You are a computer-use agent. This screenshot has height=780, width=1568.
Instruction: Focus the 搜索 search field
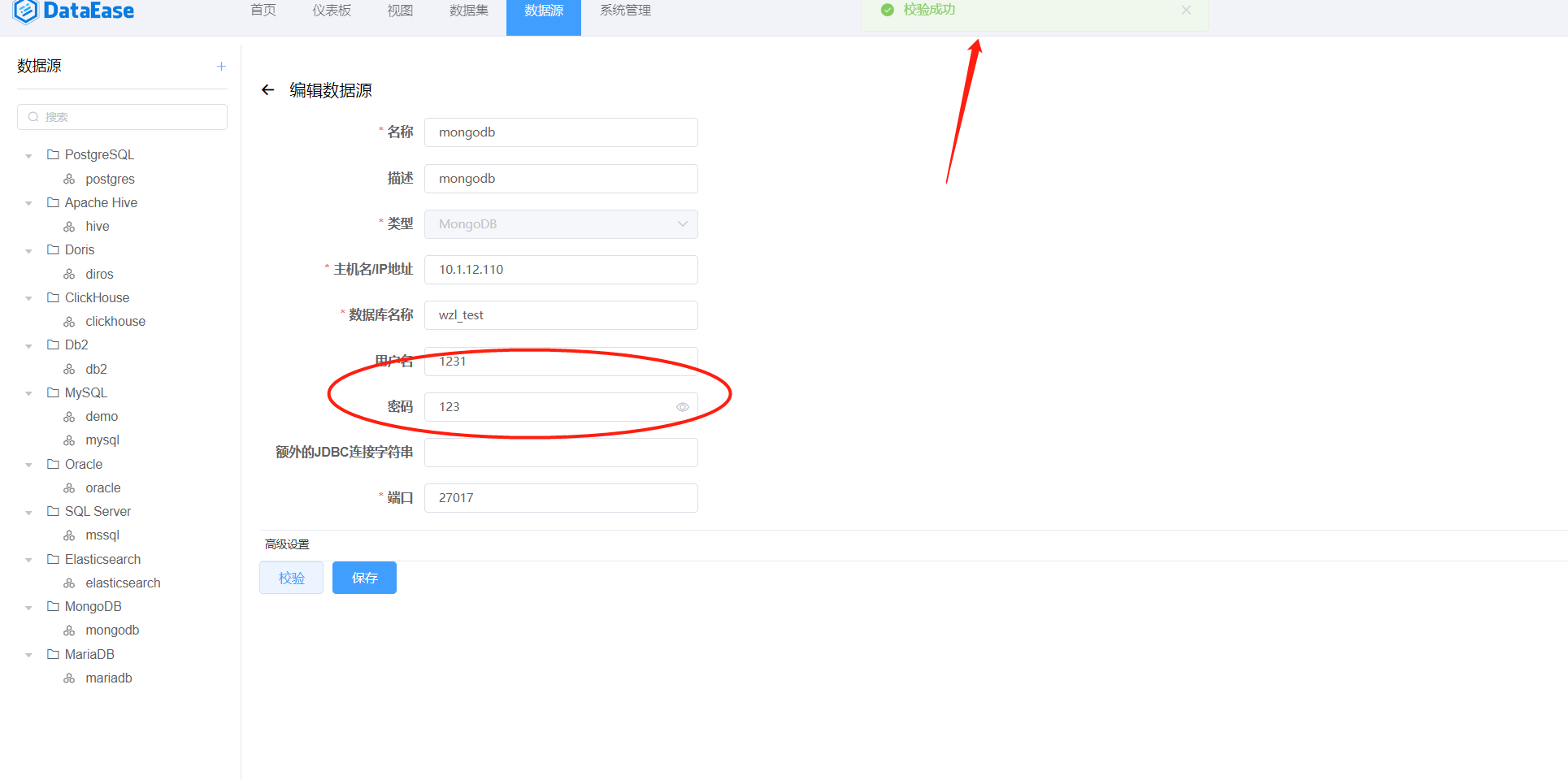tap(122, 117)
